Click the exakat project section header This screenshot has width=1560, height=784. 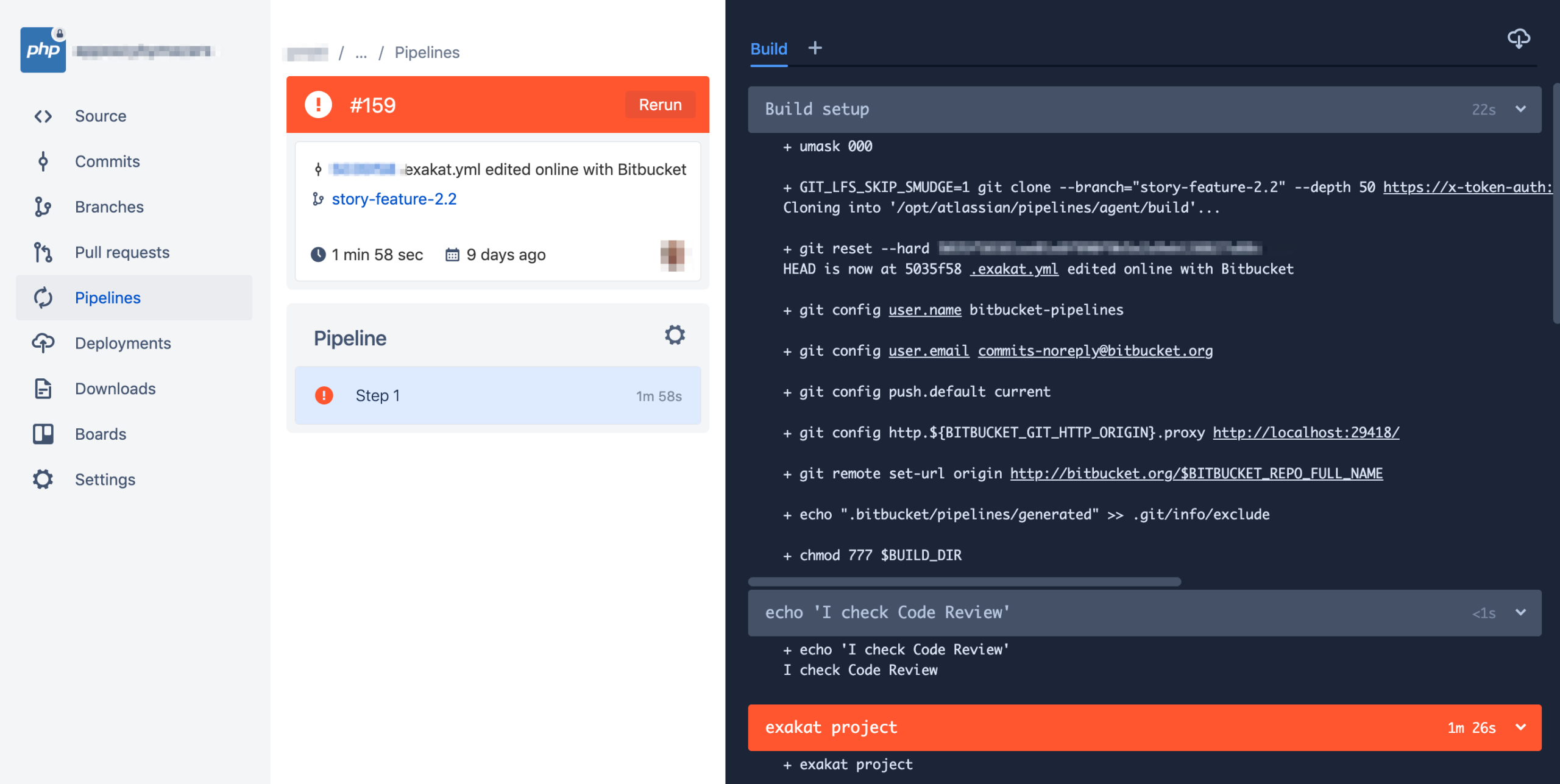1144,727
